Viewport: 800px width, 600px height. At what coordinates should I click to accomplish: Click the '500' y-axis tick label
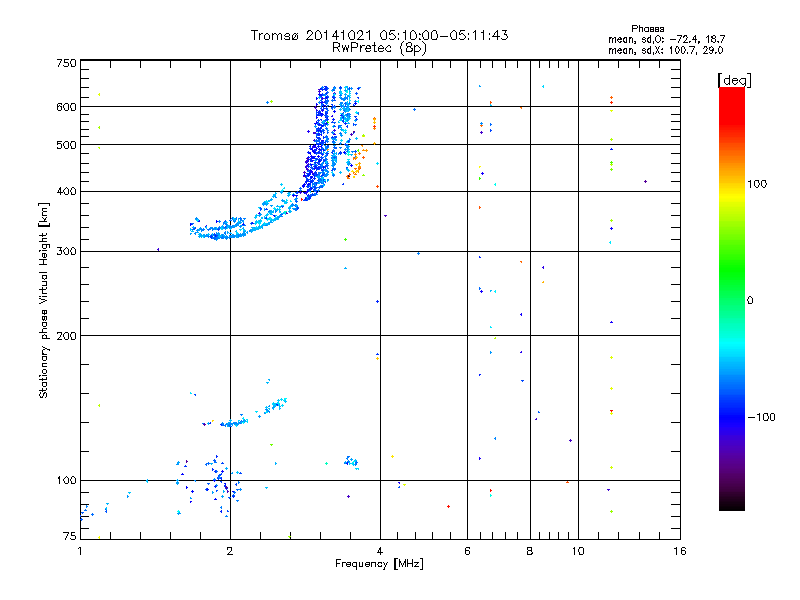(x=66, y=145)
